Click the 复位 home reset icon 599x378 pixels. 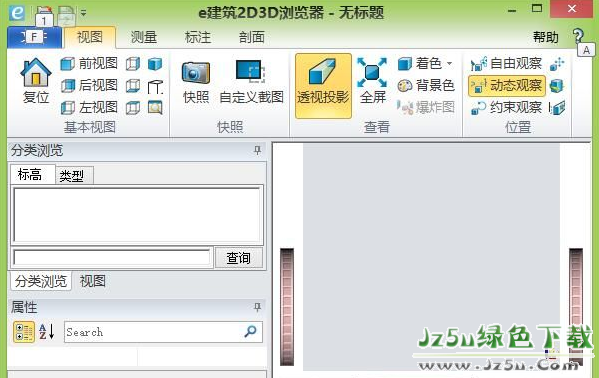(x=36, y=73)
